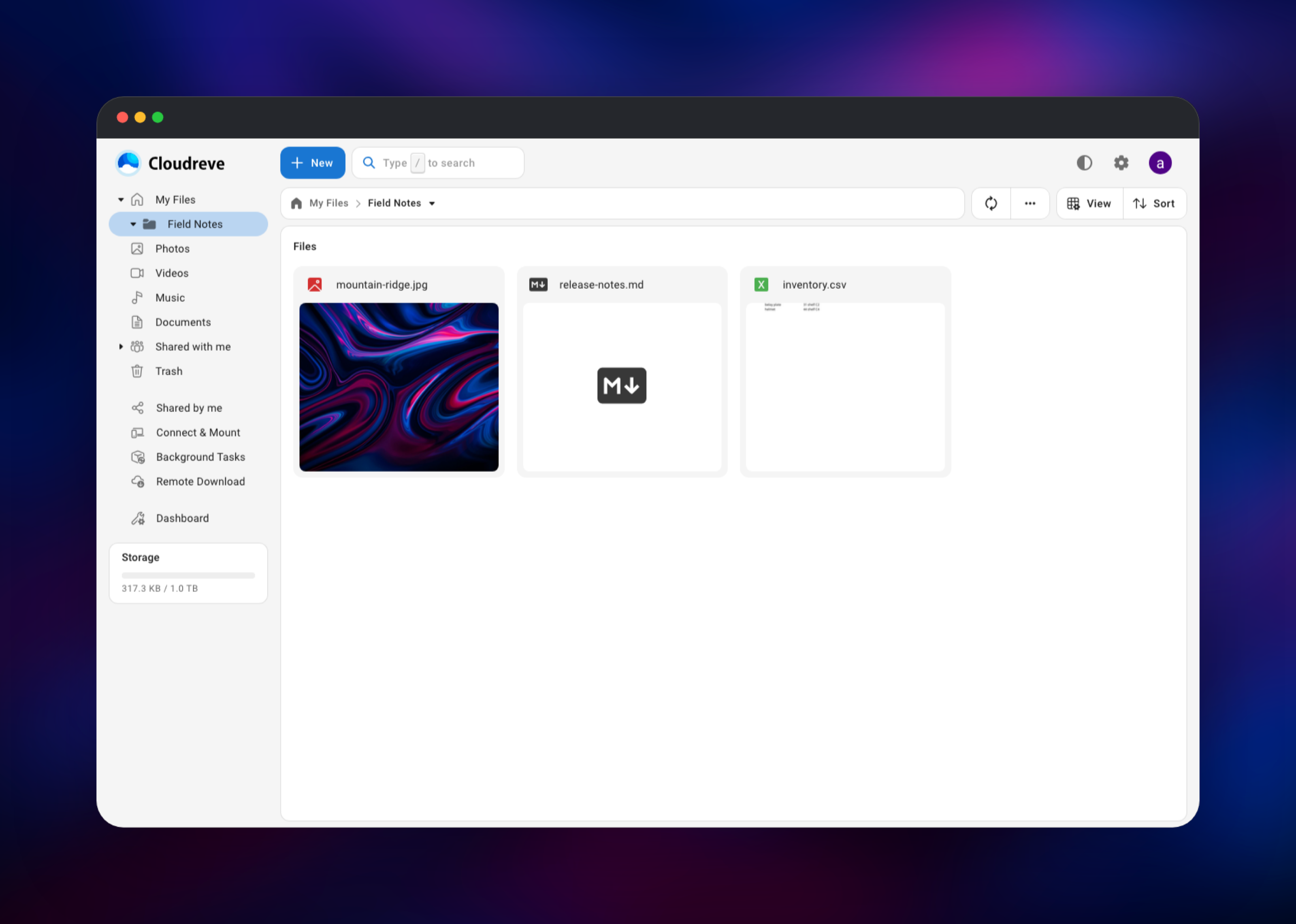Click the Trash bin icon

pos(137,371)
